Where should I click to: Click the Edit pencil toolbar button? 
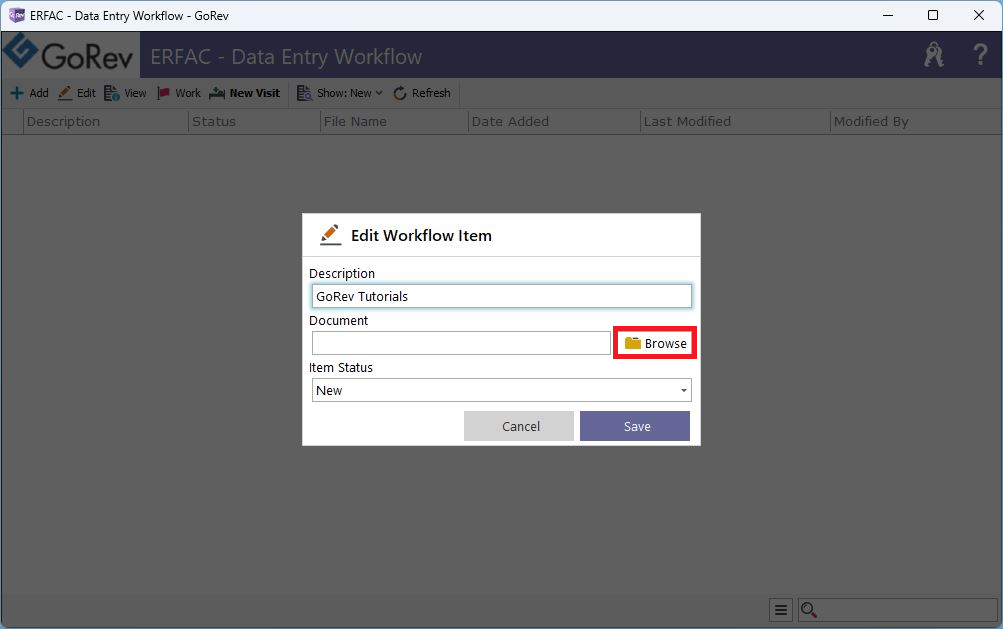(77, 93)
